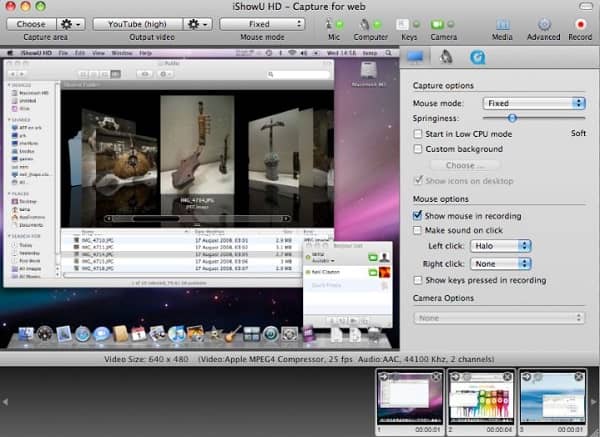Click Cover Flow scrollbar in previewed Finder
The height and width of the screenshot is (437, 600).
[x=197, y=218]
